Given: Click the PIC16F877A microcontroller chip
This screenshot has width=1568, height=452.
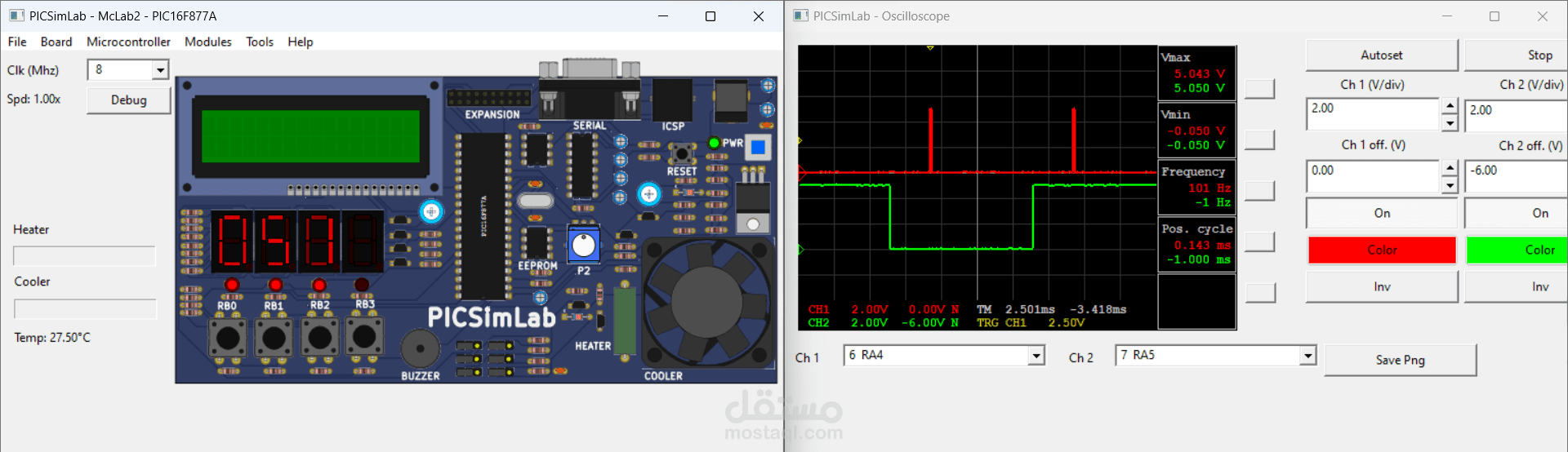Looking at the screenshot, I should pyautogui.click(x=483, y=216).
